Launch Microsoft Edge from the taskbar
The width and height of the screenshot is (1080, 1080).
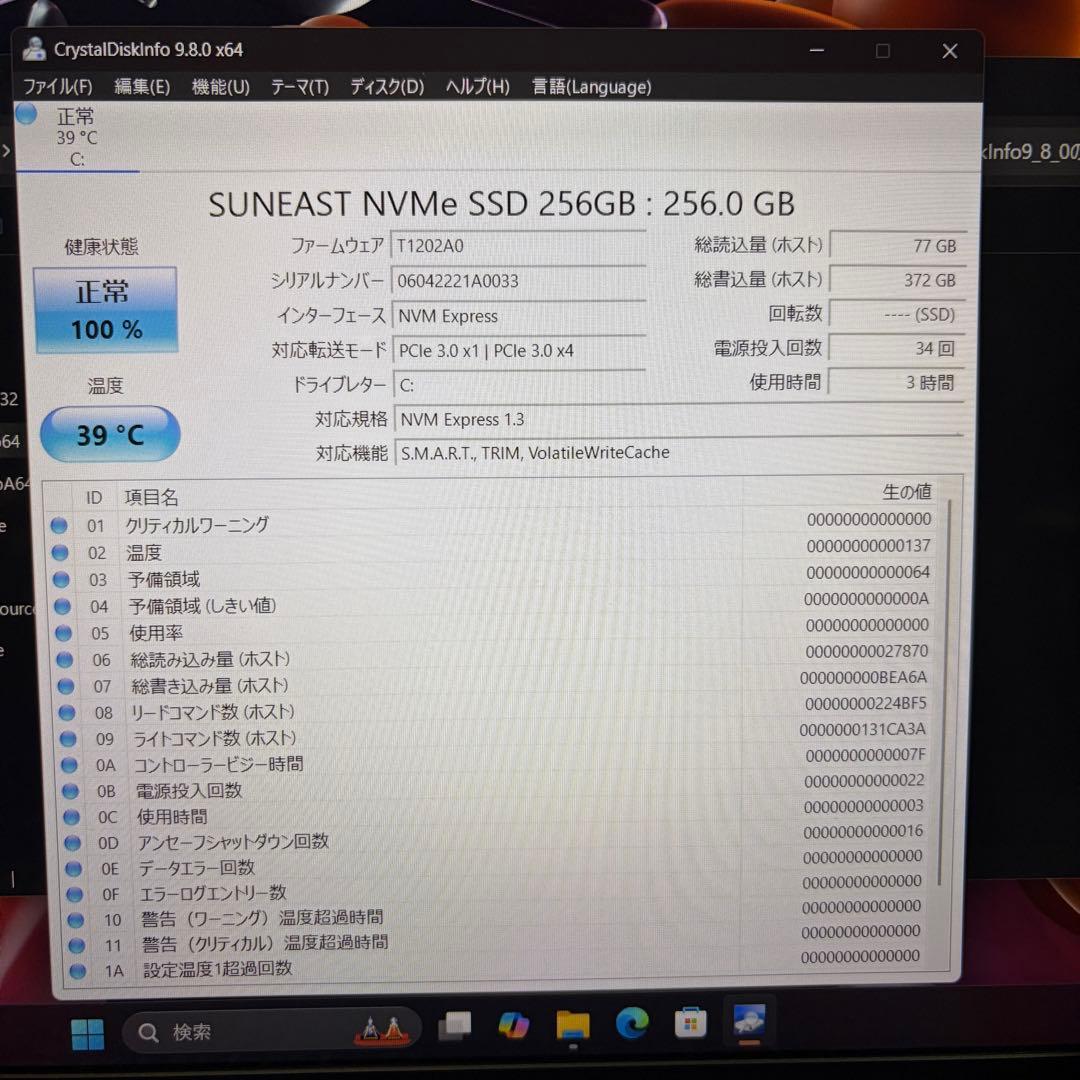point(631,1024)
